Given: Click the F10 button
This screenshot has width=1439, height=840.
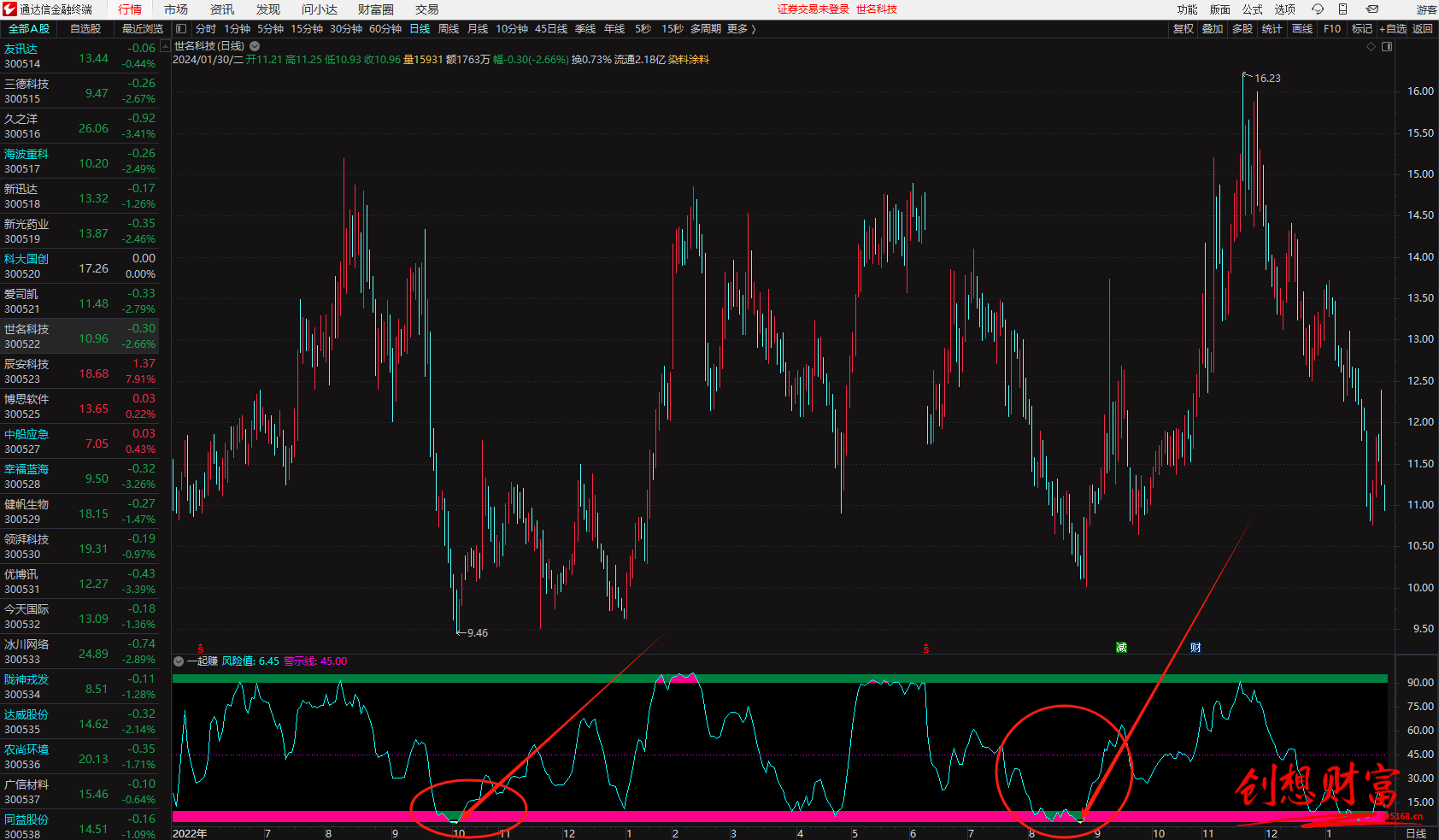Looking at the screenshot, I should click(x=1332, y=29).
